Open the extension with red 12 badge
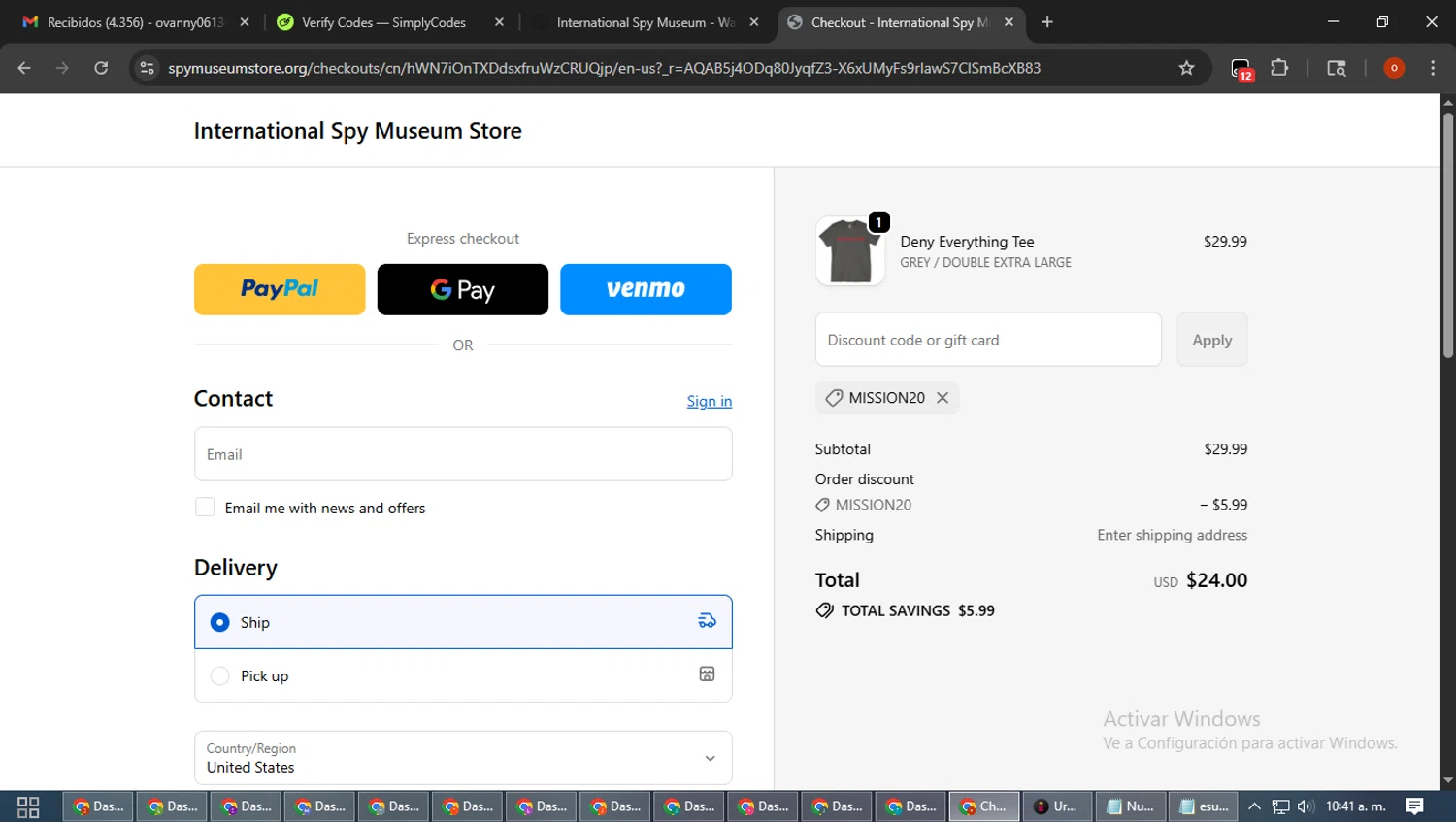1456x822 pixels. 1241,69
